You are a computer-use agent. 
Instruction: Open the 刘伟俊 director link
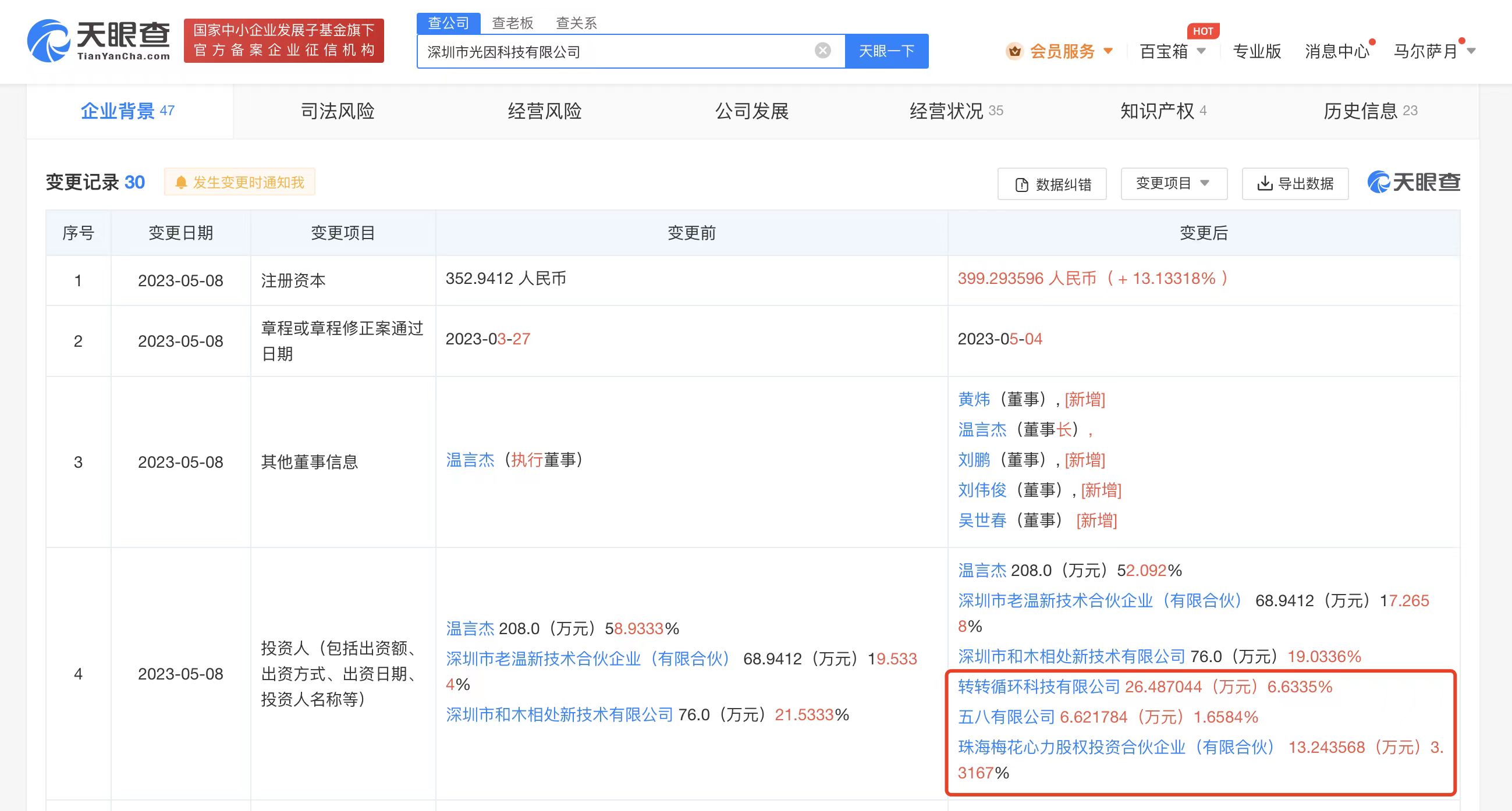click(982, 490)
